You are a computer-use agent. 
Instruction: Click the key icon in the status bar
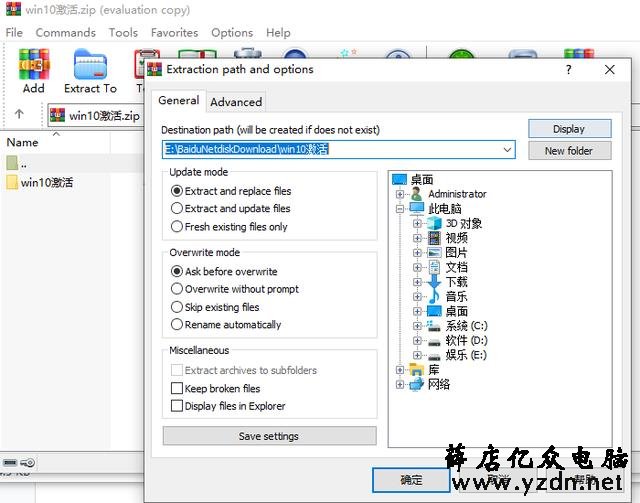(x=27, y=463)
